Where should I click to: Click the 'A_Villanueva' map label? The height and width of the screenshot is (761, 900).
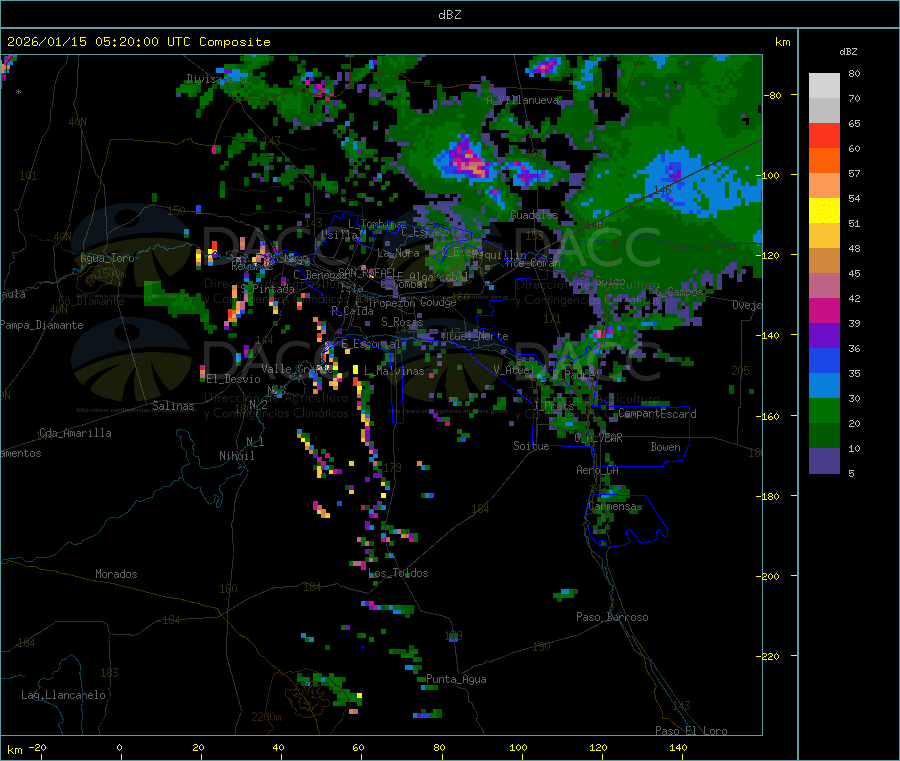click(x=522, y=100)
